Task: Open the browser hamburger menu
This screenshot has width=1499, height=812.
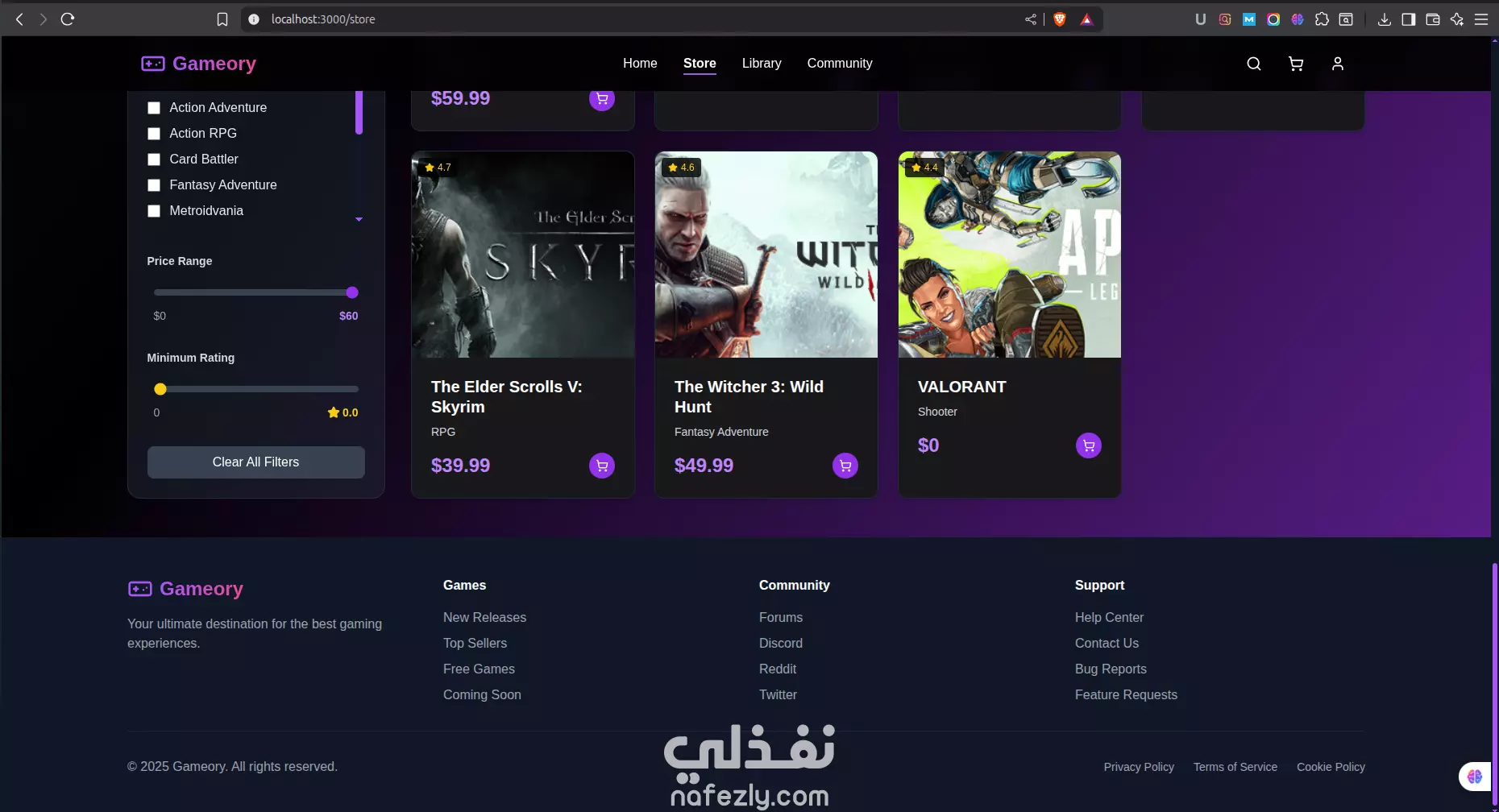Action: click(x=1480, y=19)
